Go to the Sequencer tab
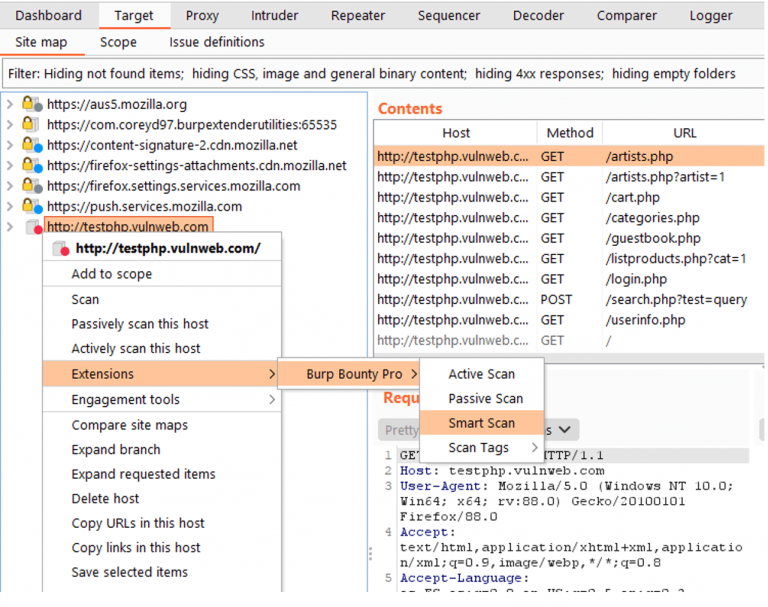Viewport: 768px width, 607px height. pos(449,16)
